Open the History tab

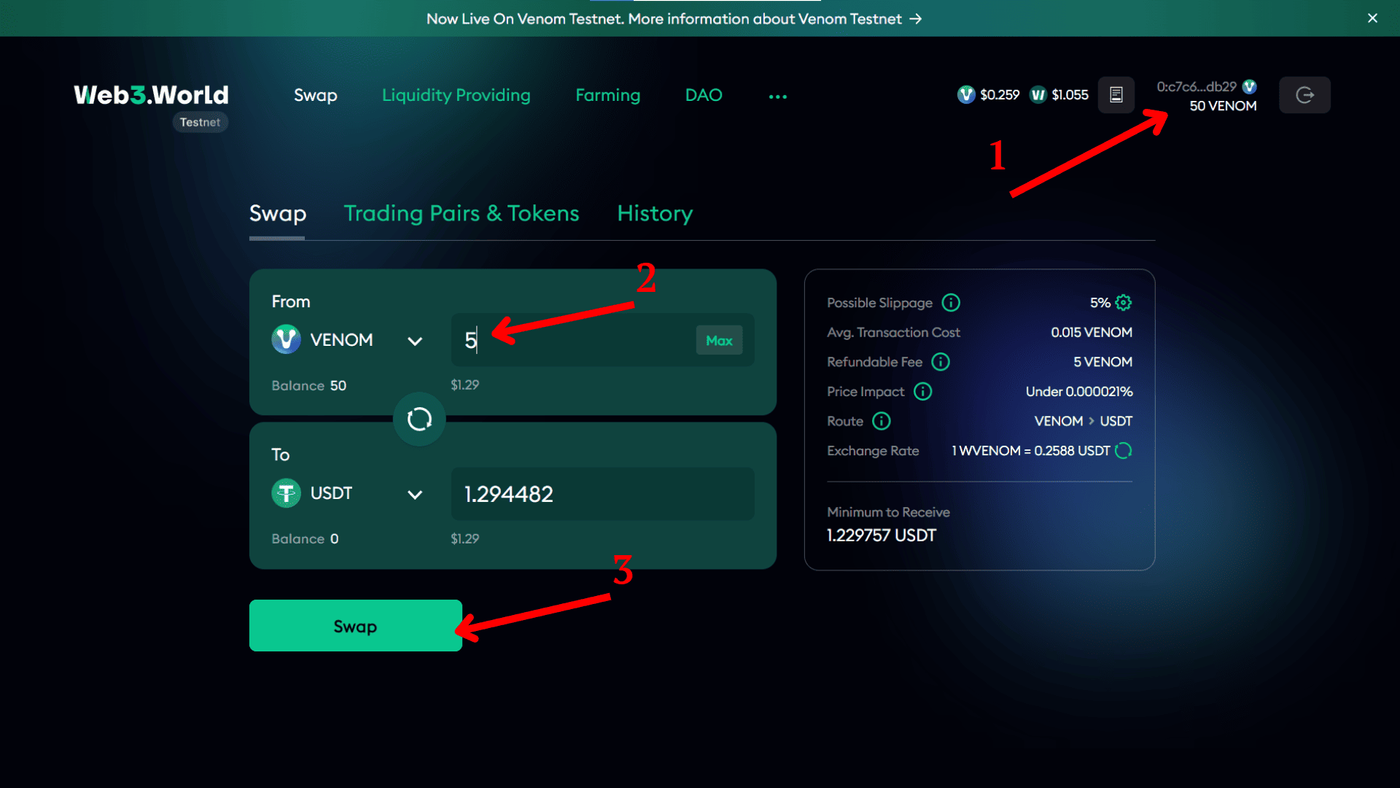pyautogui.click(x=654, y=213)
